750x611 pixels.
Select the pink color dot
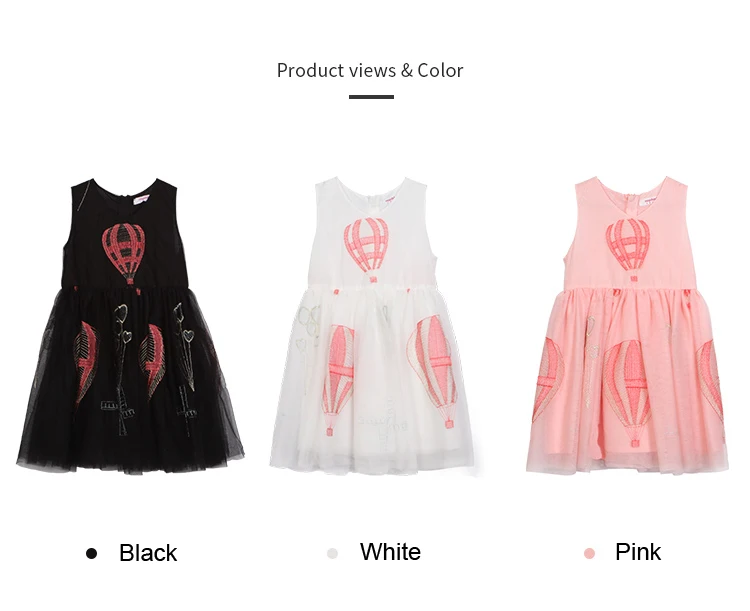click(x=589, y=553)
